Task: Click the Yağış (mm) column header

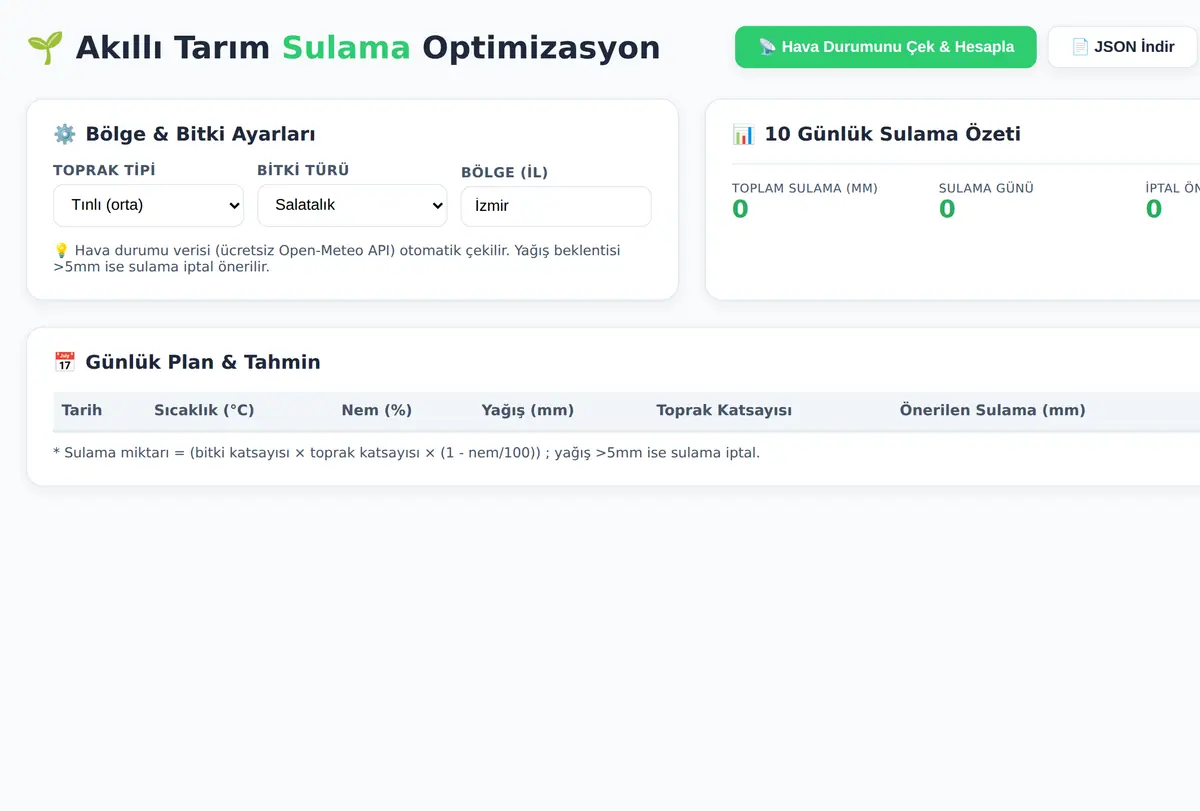Action: pos(528,410)
